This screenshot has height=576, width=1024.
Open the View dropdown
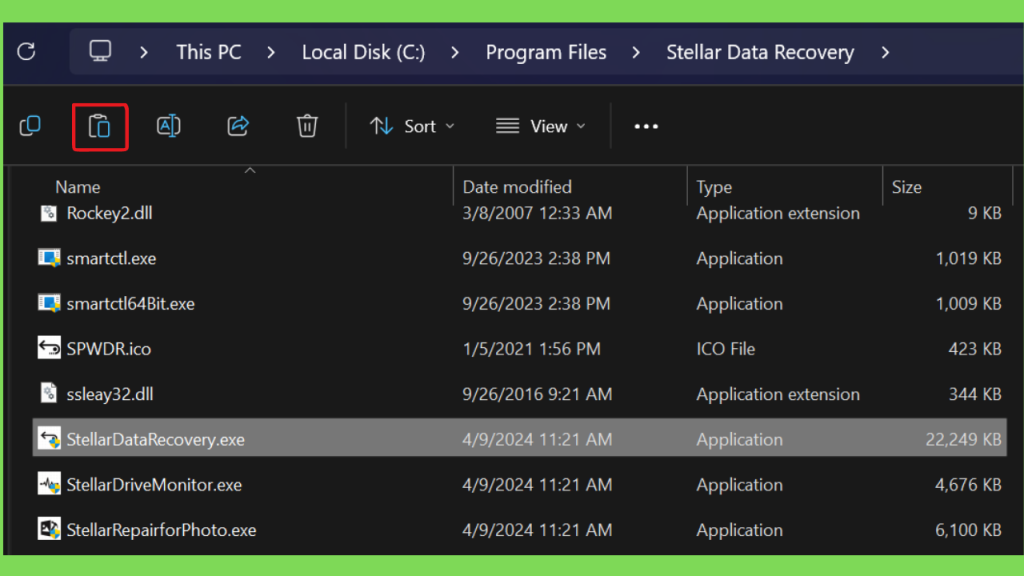540,126
